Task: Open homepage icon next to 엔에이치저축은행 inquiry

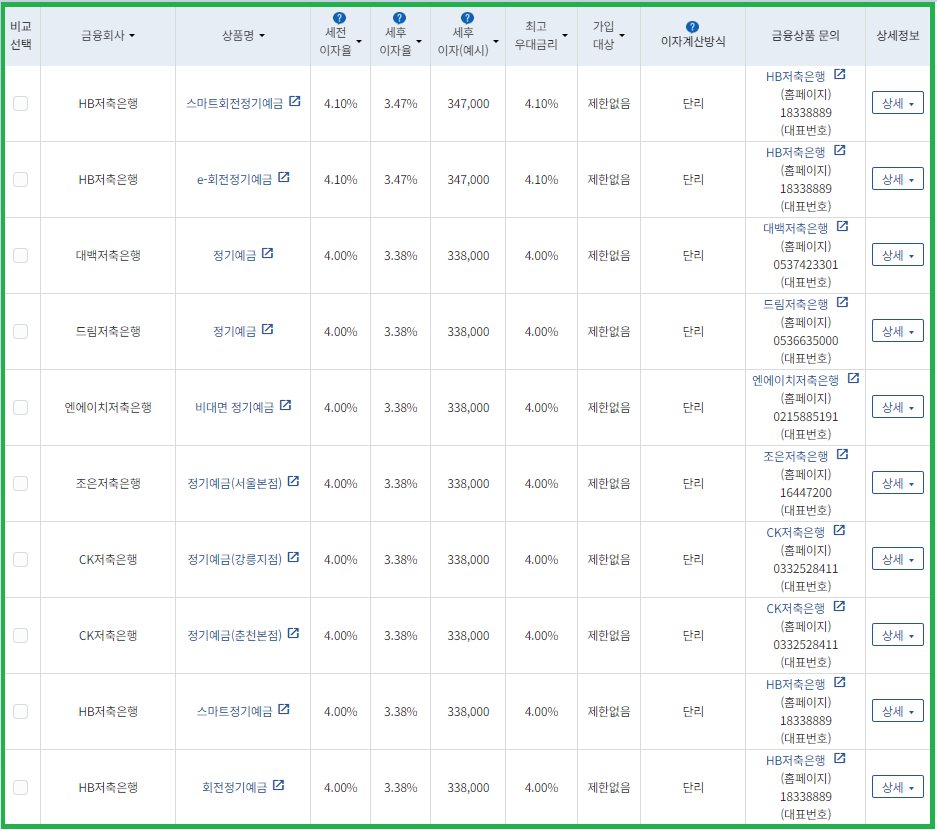Action: [x=853, y=378]
